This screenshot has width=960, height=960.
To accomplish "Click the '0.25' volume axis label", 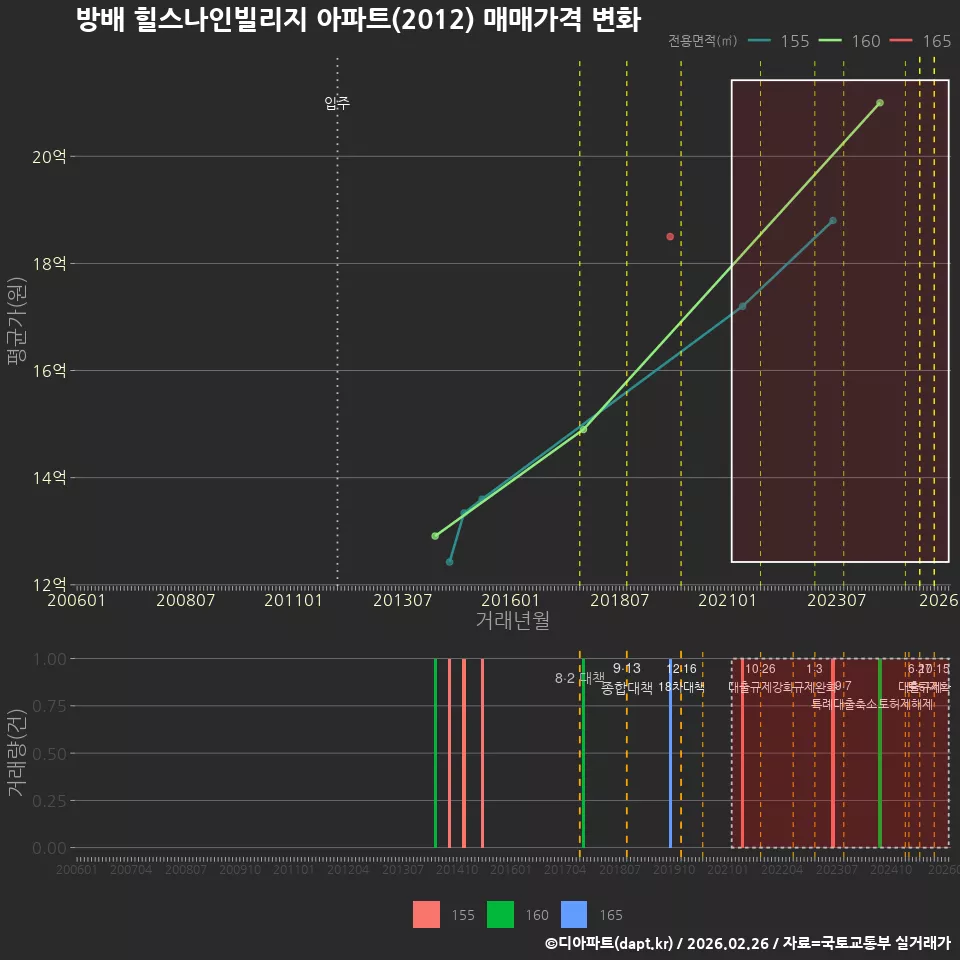I will click(50, 801).
